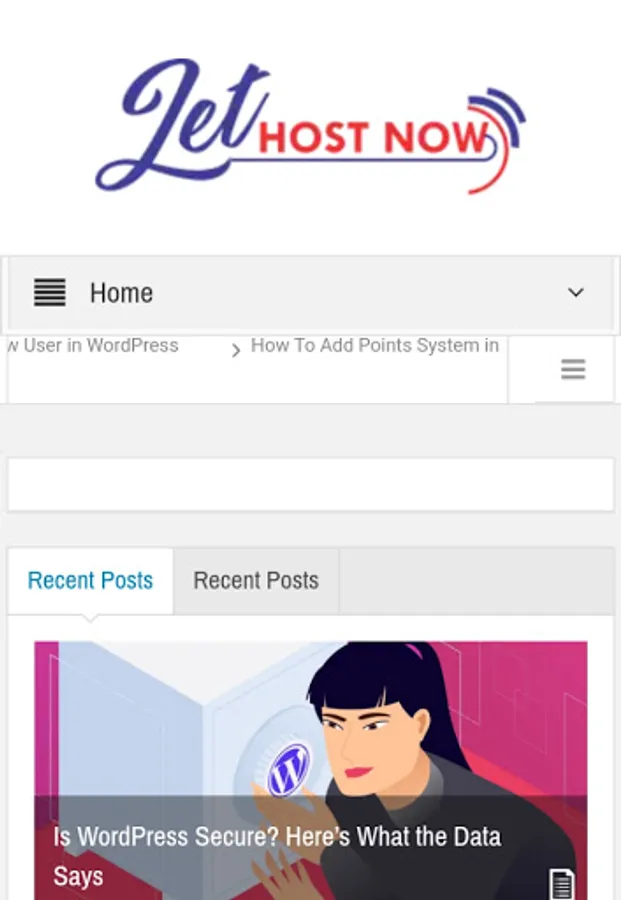Click the empty gray strip right of tabs
Viewport: 621px width, 900px height.
click(476, 581)
